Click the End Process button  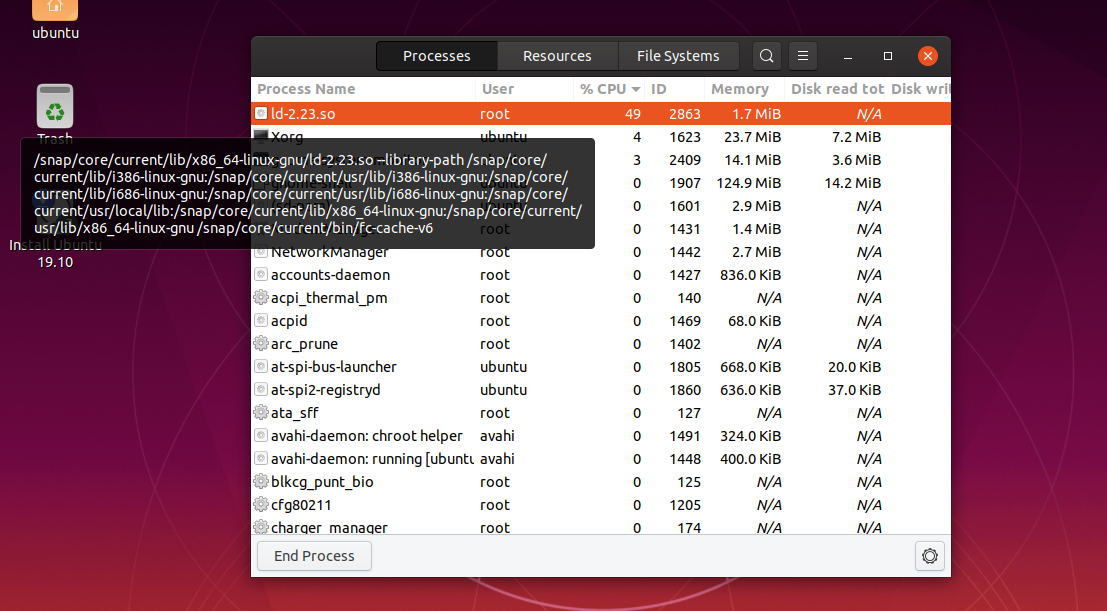click(314, 556)
